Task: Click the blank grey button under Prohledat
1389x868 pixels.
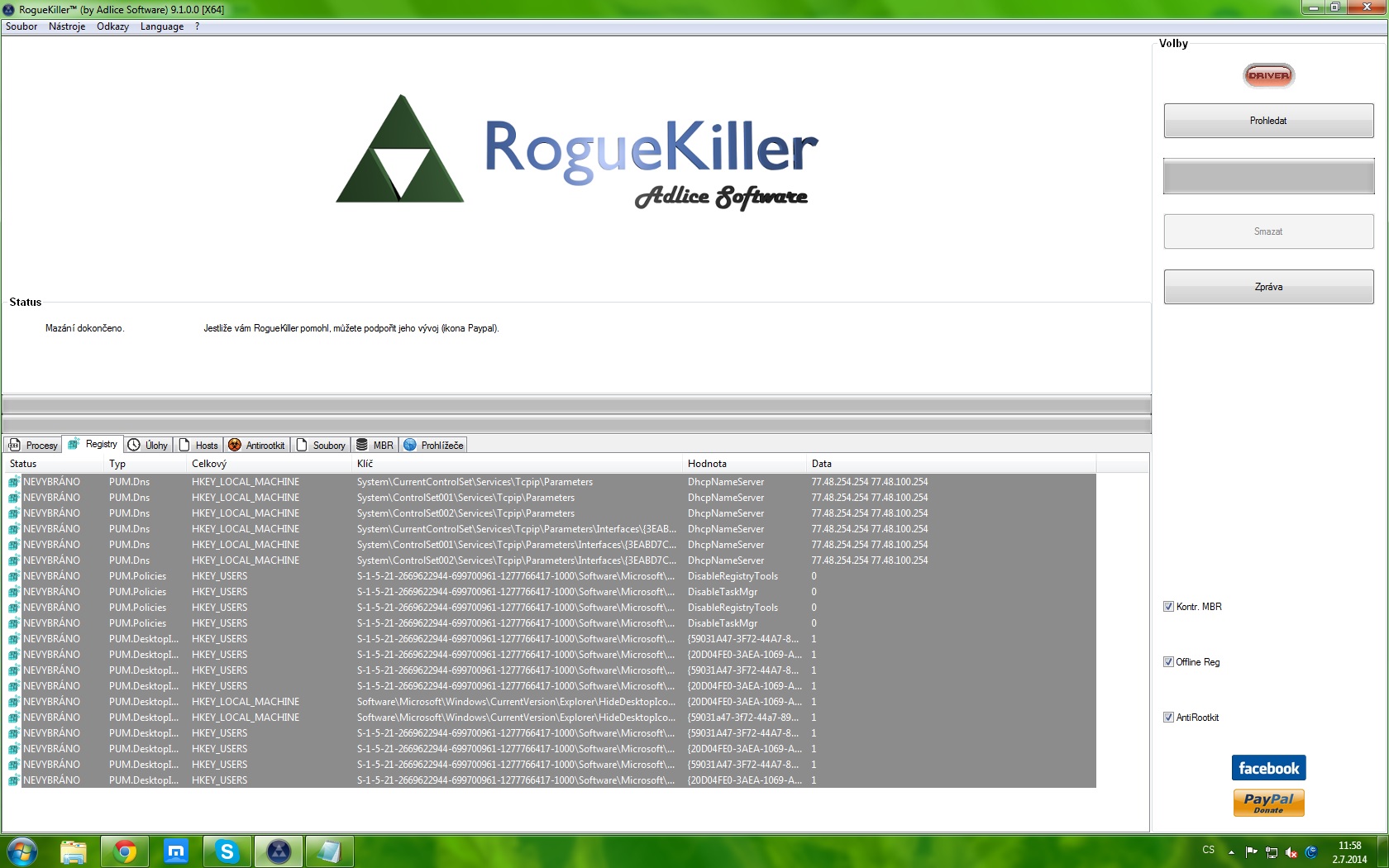Action: (1268, 176)
